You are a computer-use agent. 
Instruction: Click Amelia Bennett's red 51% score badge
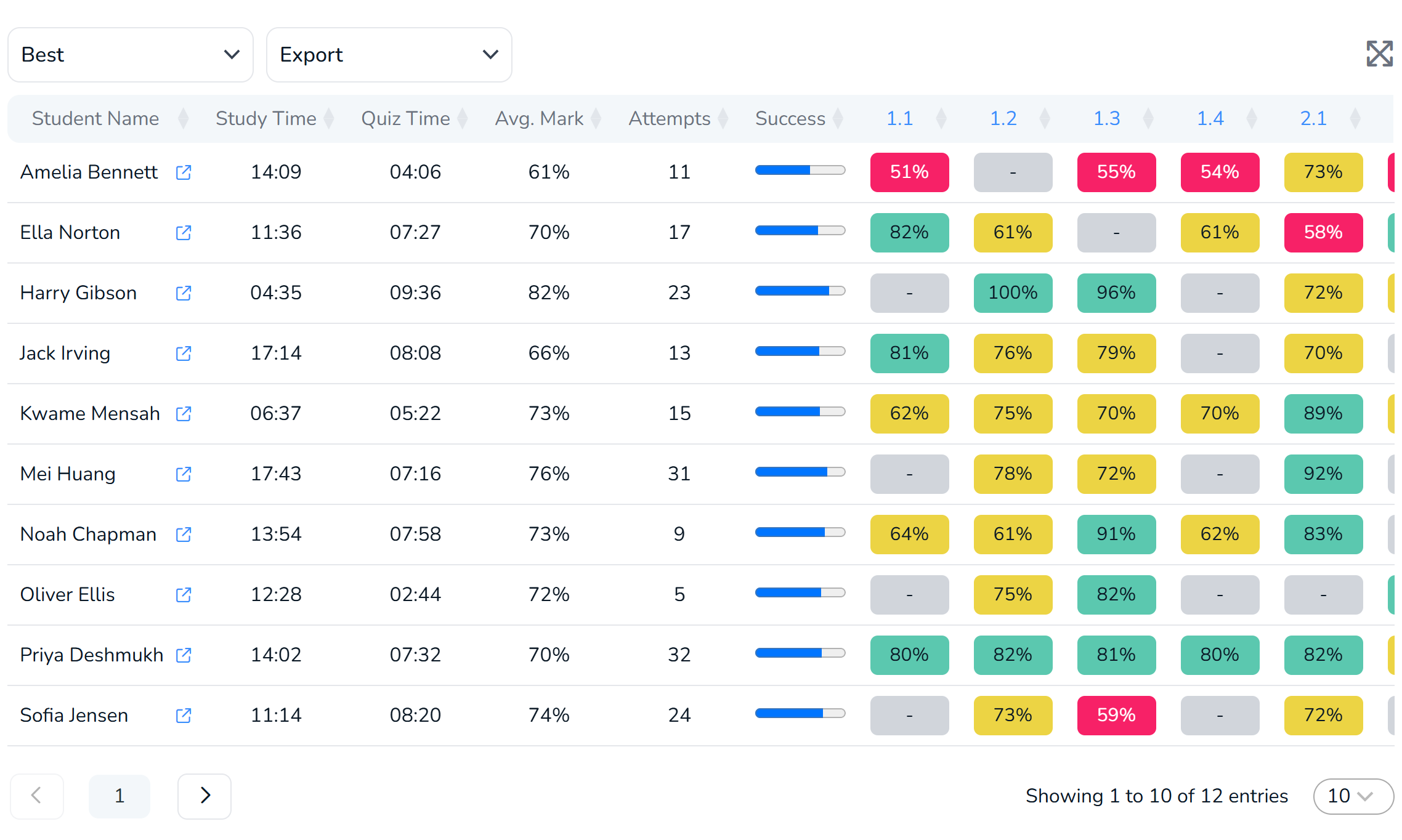click(909, 172)
